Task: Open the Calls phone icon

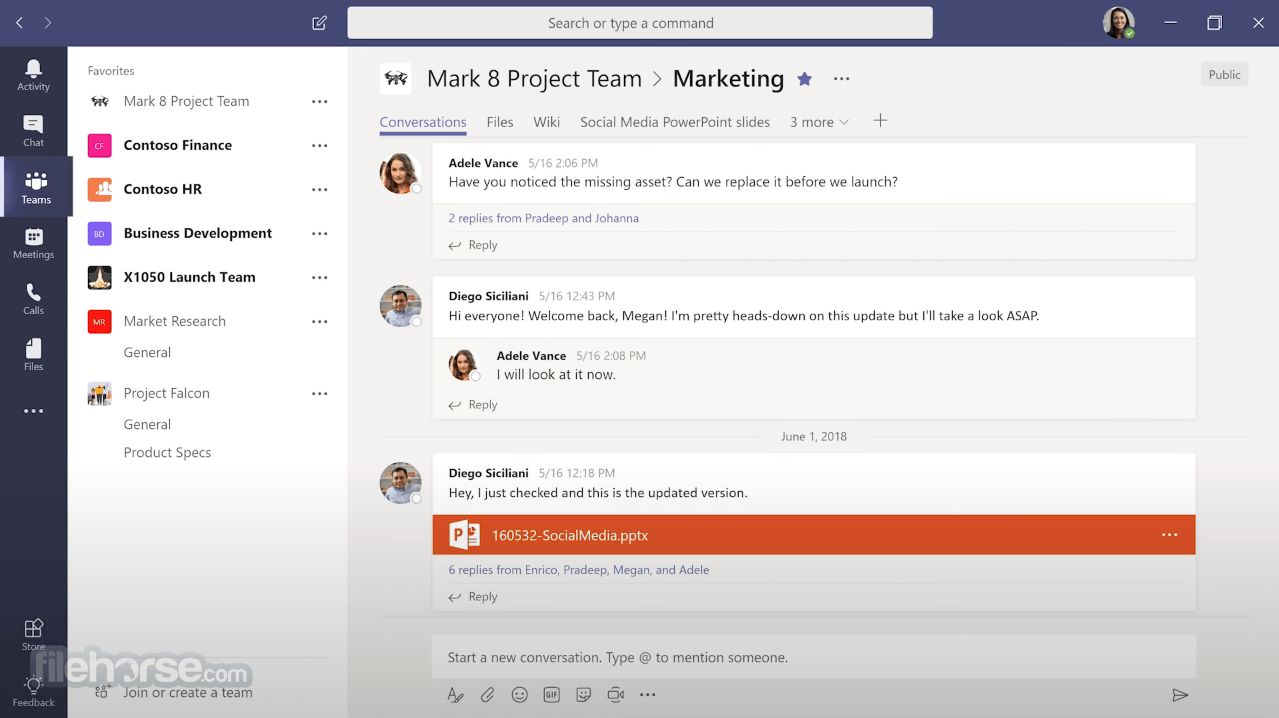Action: click(x=33, y=298)
